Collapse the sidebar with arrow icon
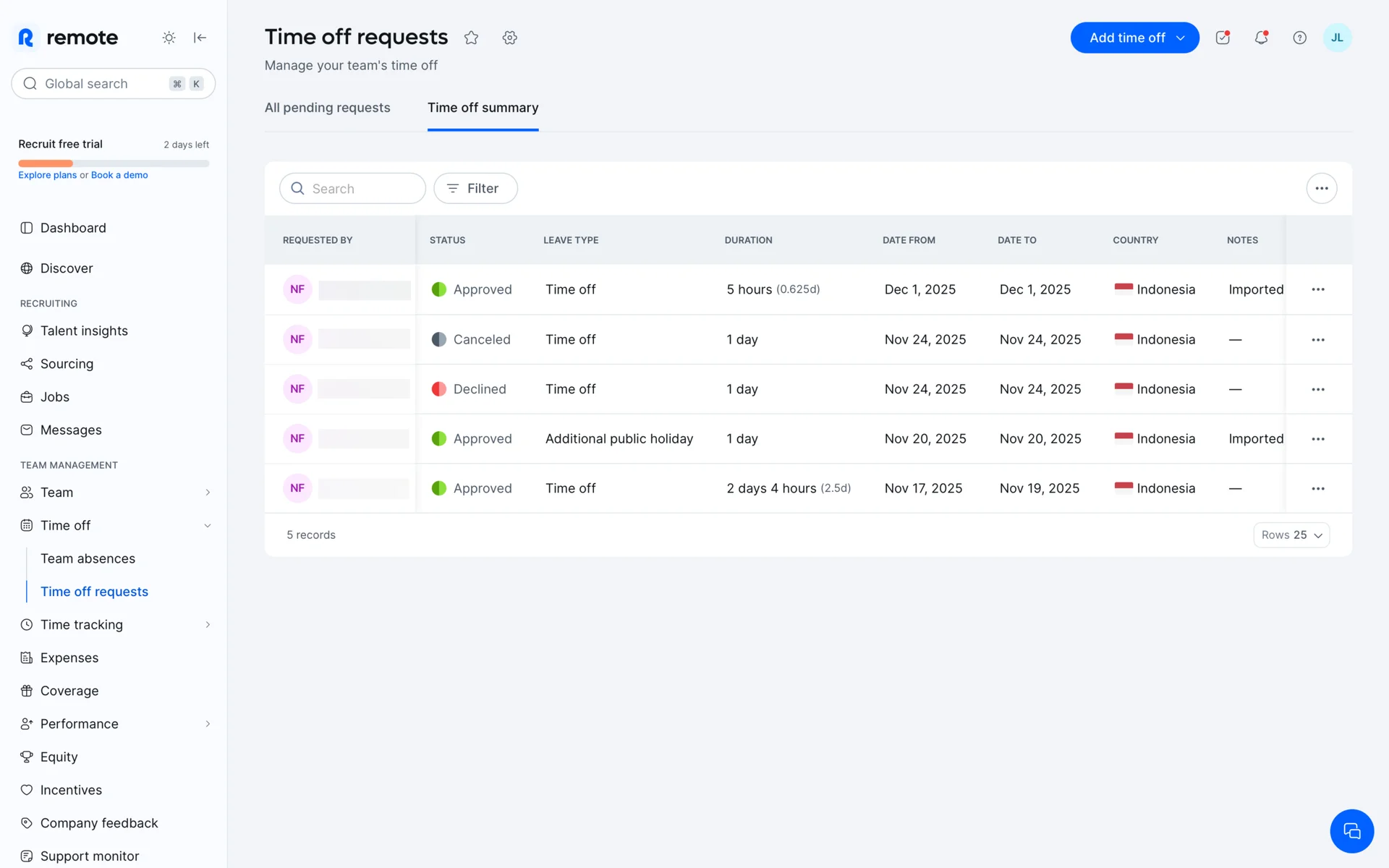The height and width of the screenshot is (868, 1389). pyautogui.click(x=200, y=38)
